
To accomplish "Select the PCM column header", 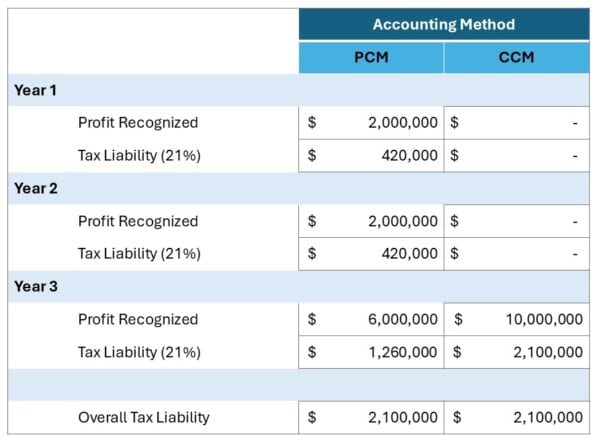I will 371,57.
